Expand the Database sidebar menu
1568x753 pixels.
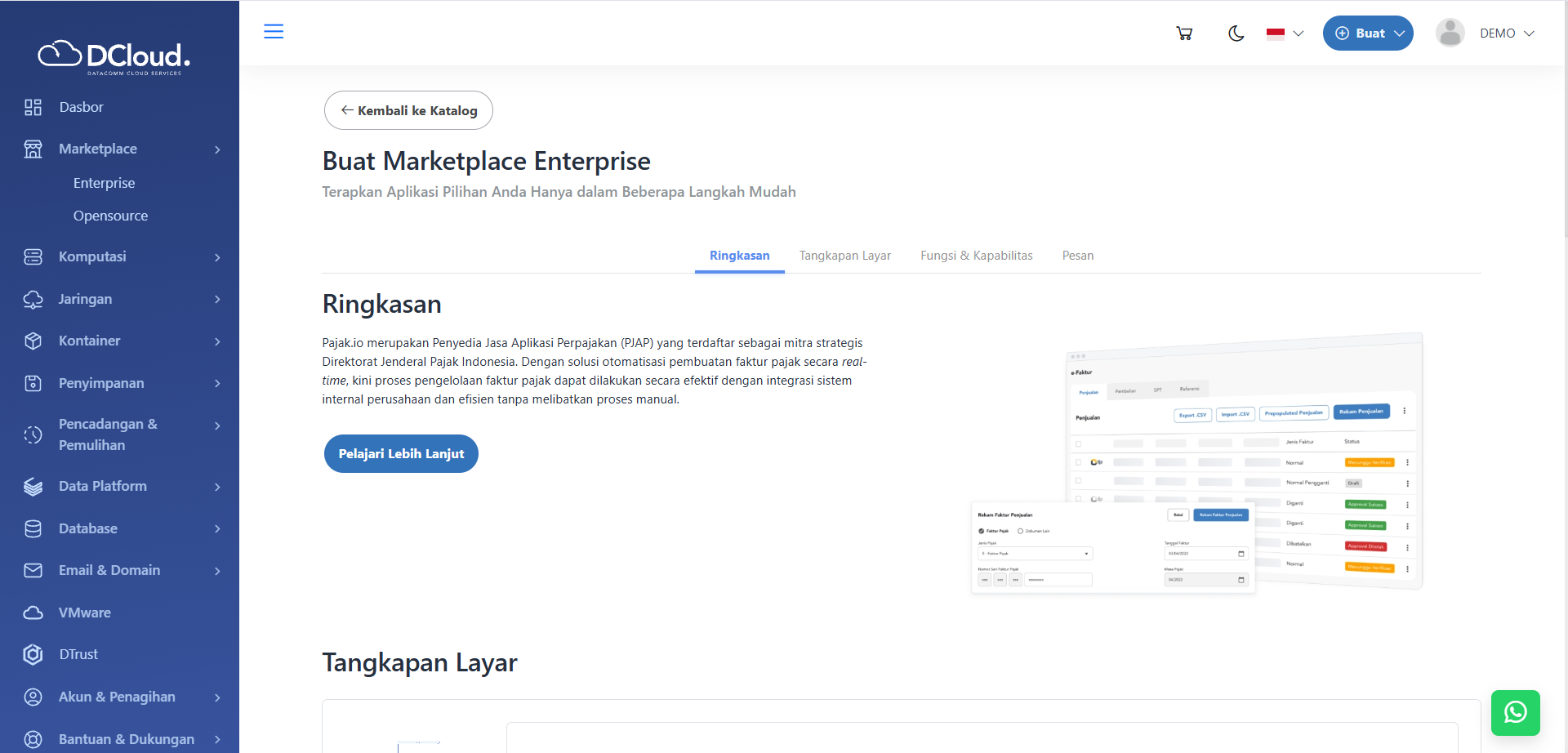tap(122, 528)
